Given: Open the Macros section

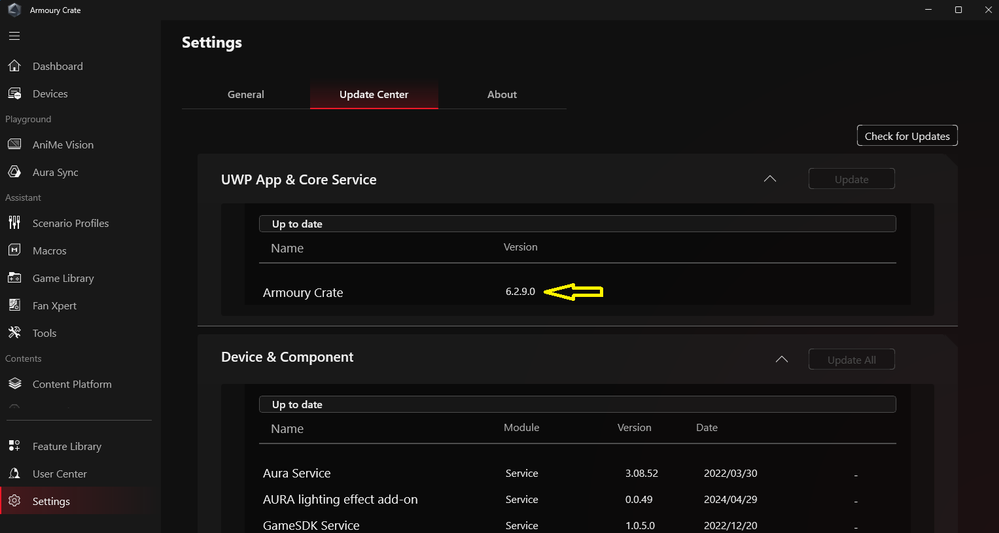Looking at the screenshot, I should click(x=50, y=250).
